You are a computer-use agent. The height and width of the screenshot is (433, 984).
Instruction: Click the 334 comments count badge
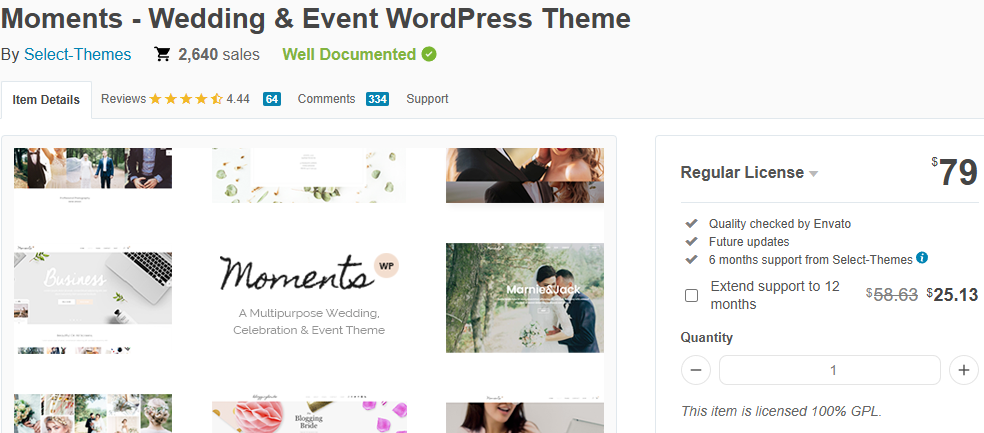point(377,99)
